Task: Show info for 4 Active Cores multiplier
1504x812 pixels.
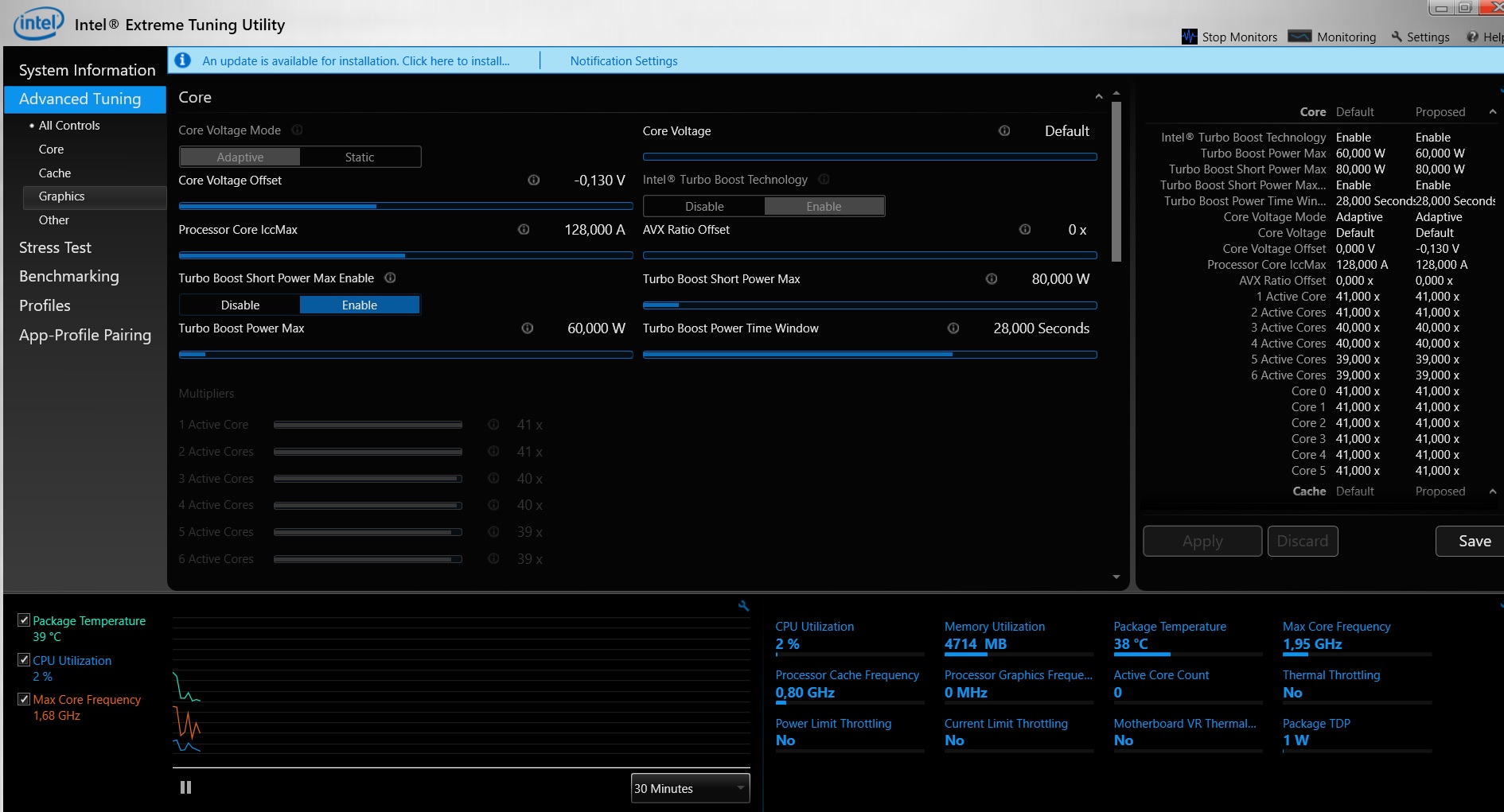Action: pyautogui.click(x=493, y=505)
